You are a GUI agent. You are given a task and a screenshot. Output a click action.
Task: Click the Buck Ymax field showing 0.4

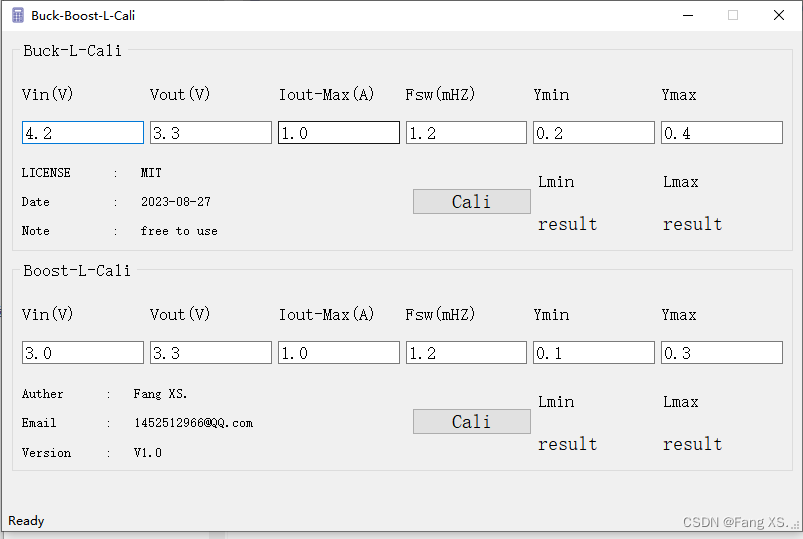tap(722, 133)
